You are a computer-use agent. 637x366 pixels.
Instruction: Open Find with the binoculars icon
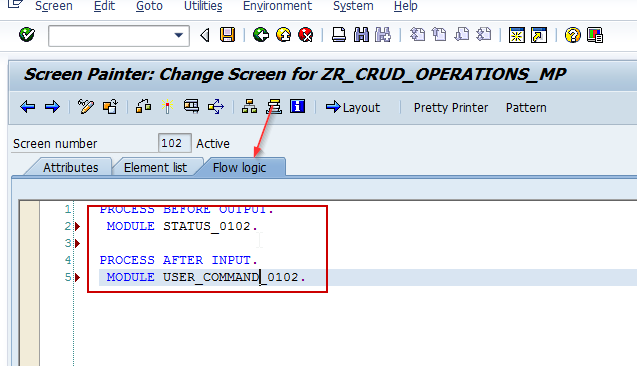click(x=361, y=35)
